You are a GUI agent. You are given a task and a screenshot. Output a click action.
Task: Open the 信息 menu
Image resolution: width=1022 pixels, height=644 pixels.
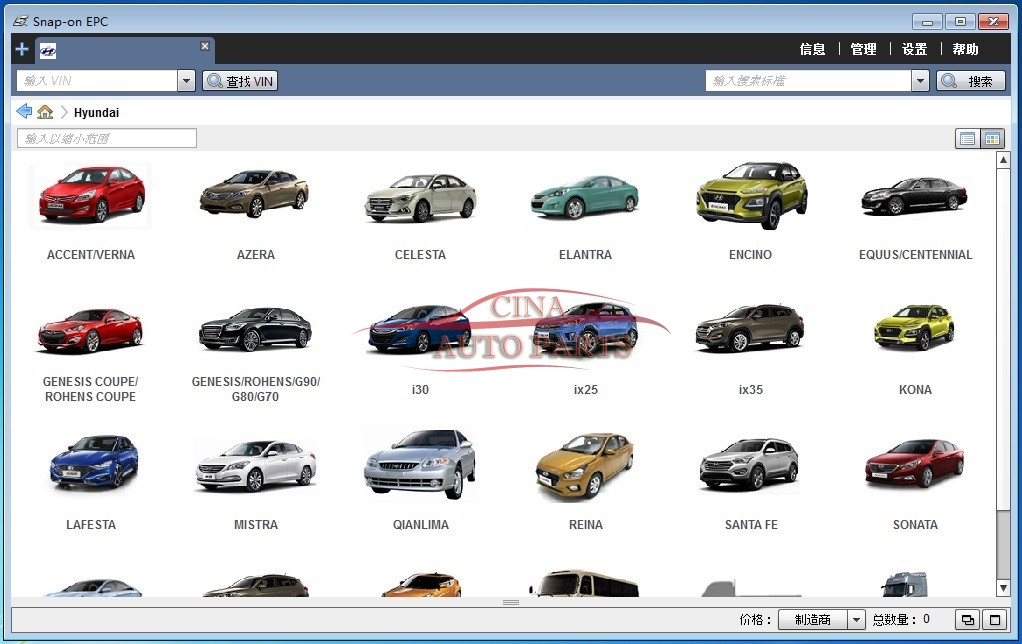pyautogui.click(x=812, y=49)
